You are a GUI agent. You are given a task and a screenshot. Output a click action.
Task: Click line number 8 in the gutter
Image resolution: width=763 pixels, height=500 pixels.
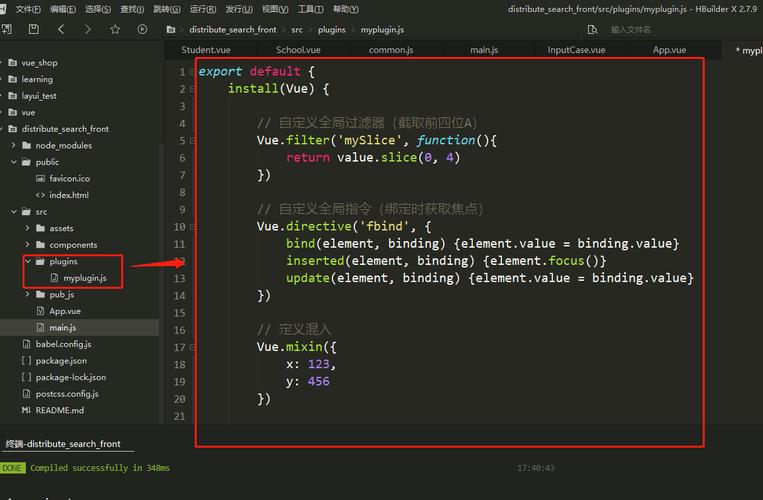click(182, 193)
